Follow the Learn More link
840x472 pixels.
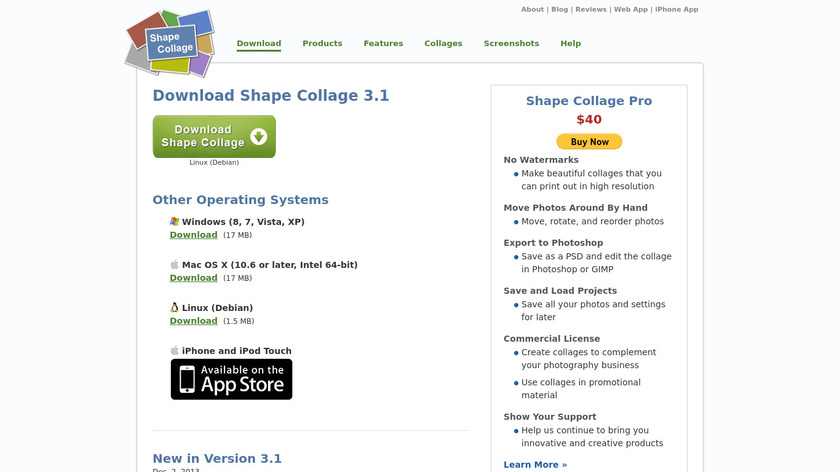pyautogui.click(x=535, y=465)
